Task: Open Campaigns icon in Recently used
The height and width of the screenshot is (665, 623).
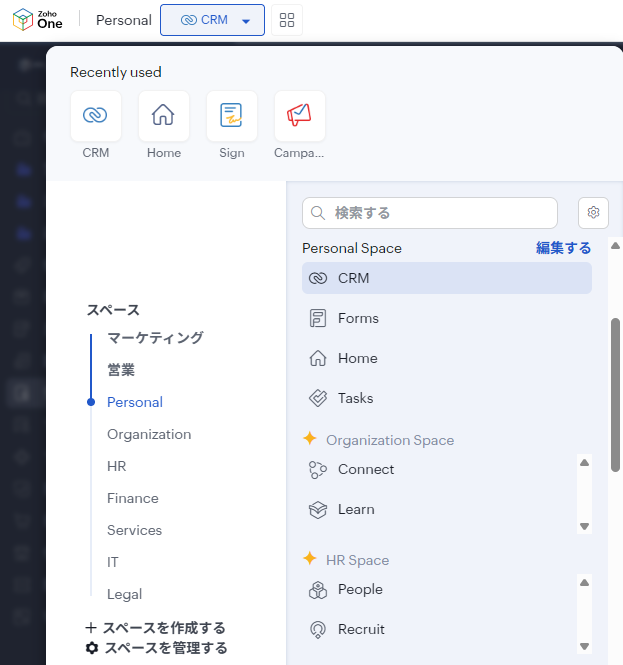Action: (x=299, y=117)
